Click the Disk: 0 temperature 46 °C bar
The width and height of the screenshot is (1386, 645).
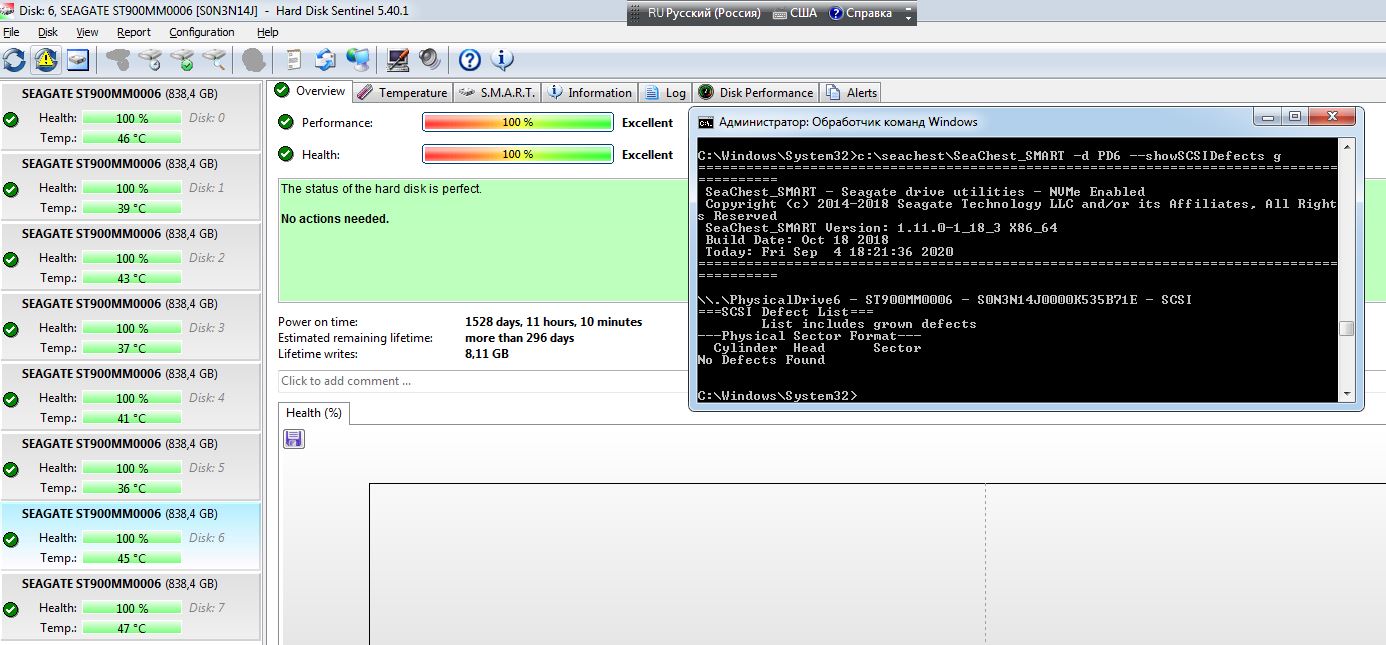point(132,138)
